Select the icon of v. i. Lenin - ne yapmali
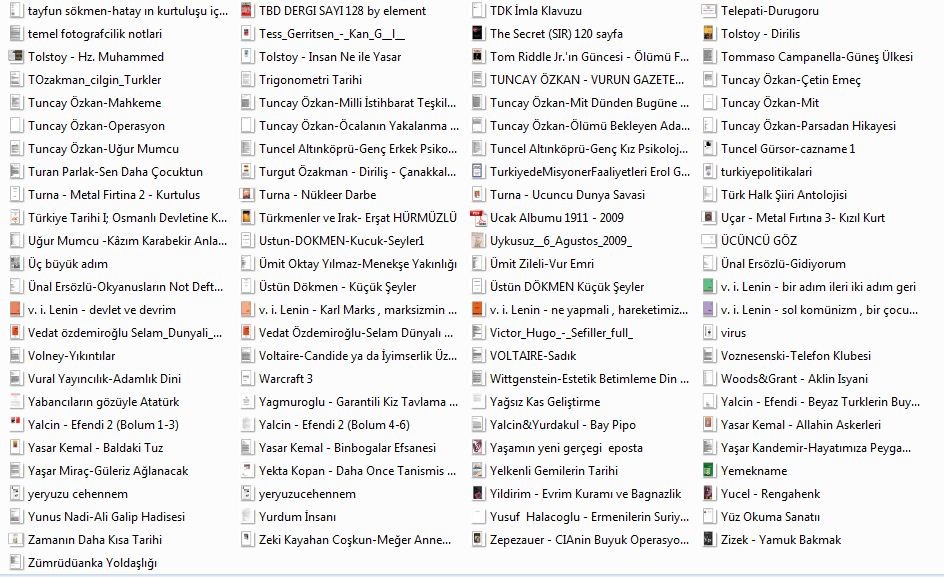 478,310
